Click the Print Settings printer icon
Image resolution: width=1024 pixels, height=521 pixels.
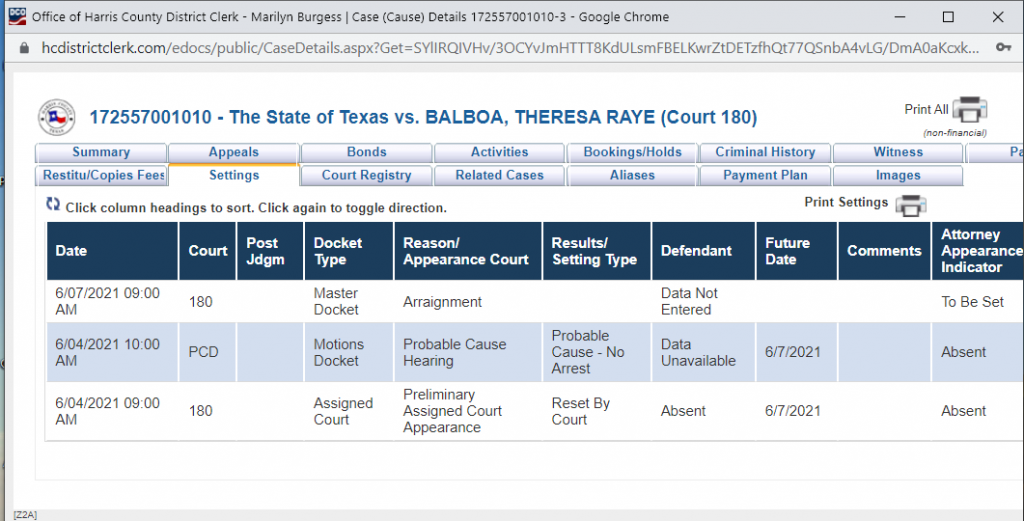click(910, 205)
